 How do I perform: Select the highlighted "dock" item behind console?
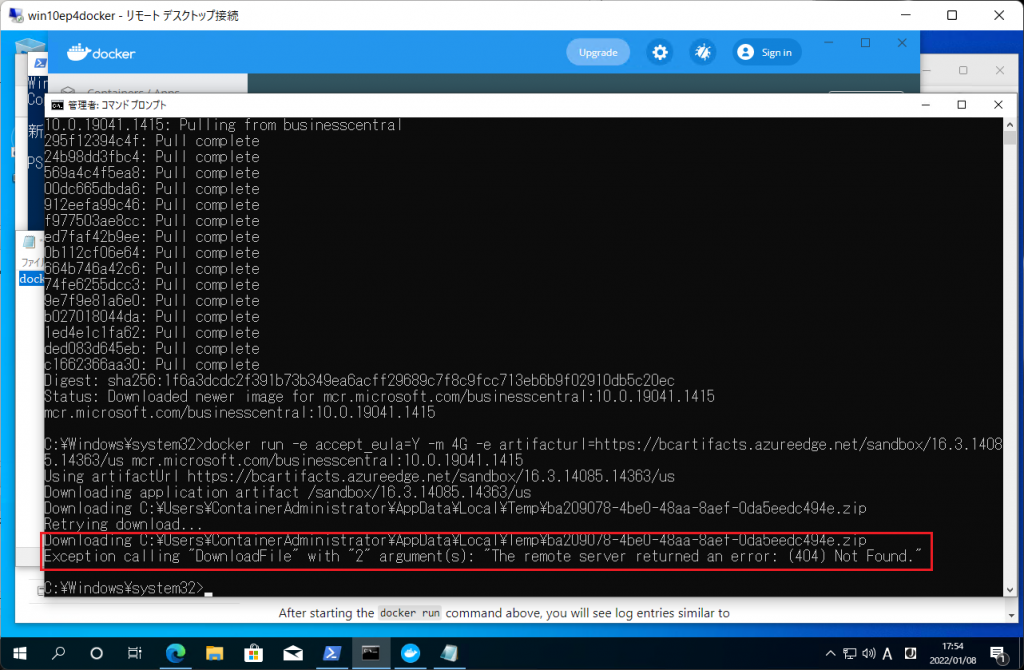[x=31, y=279]
